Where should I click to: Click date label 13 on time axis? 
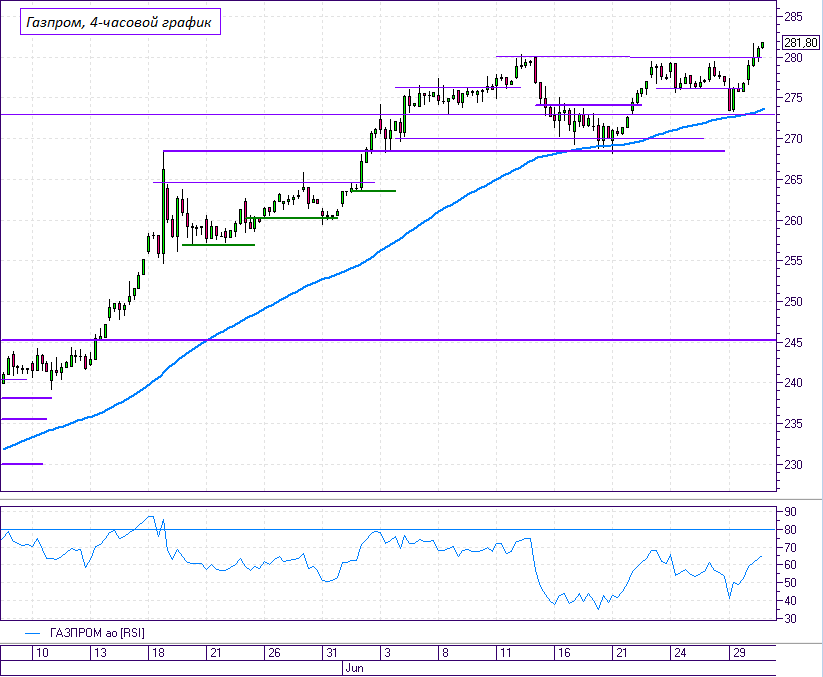[x=100, y=653]
